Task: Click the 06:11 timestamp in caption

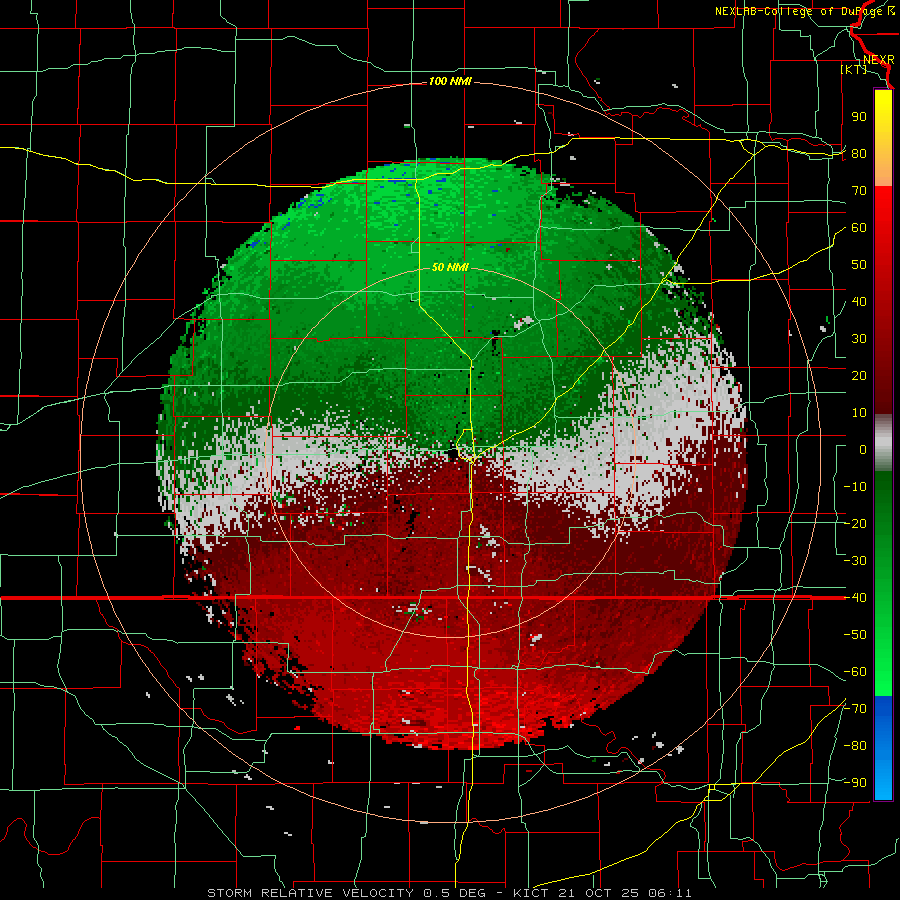Action: (668, 893)
